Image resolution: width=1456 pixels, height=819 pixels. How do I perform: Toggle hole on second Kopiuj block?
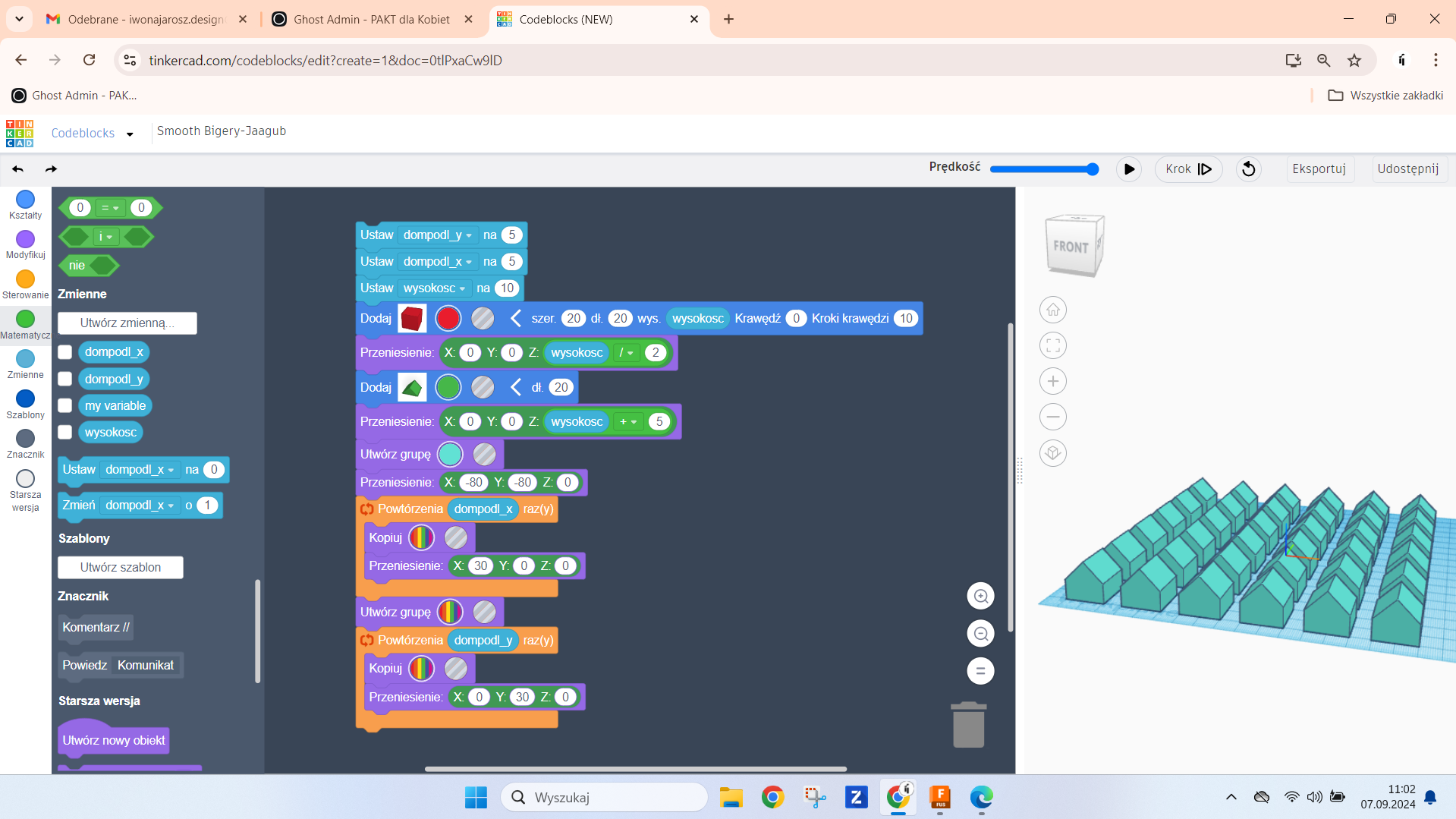click(455, 668)
